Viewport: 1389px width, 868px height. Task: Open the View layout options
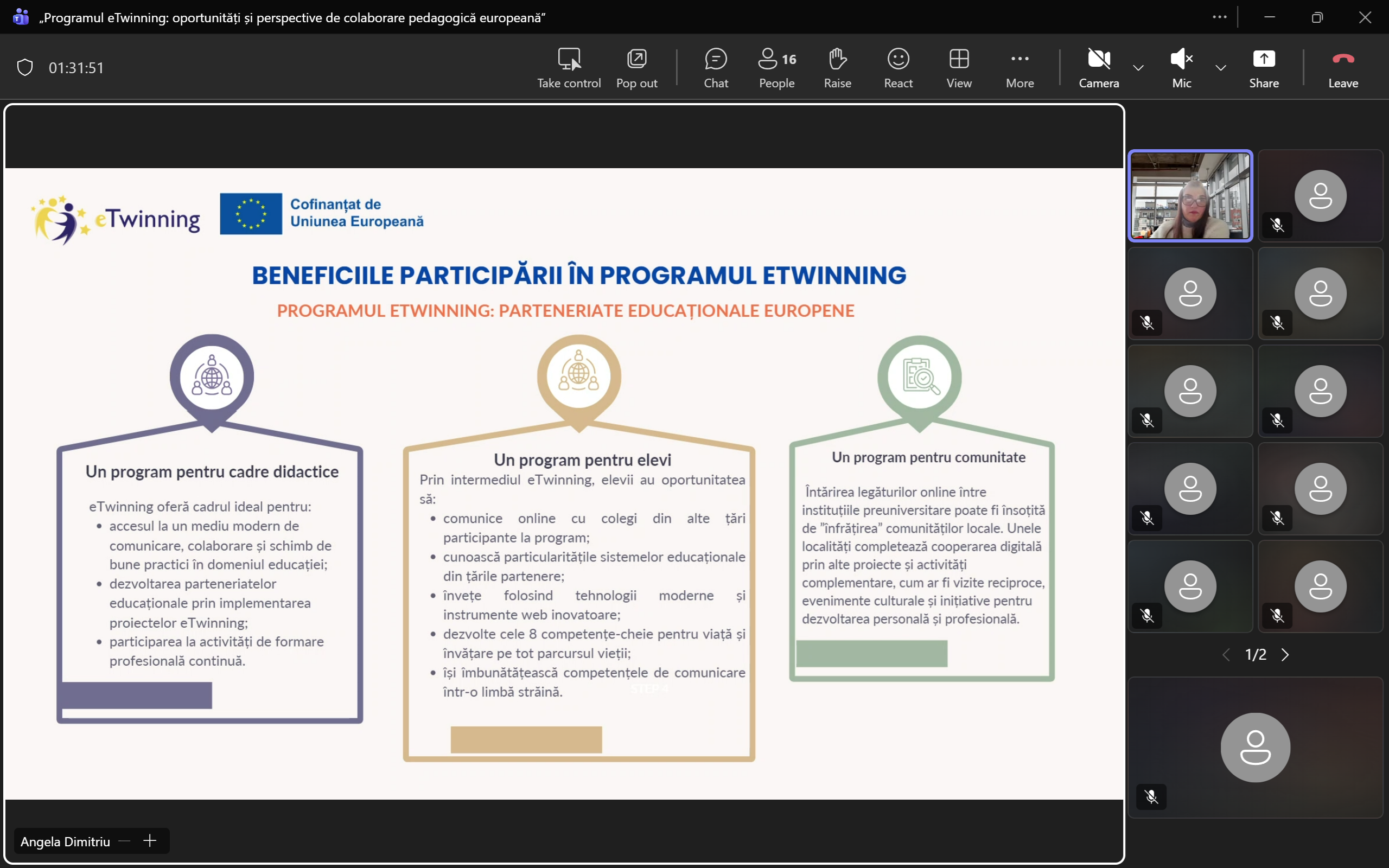tap(959, 68)
